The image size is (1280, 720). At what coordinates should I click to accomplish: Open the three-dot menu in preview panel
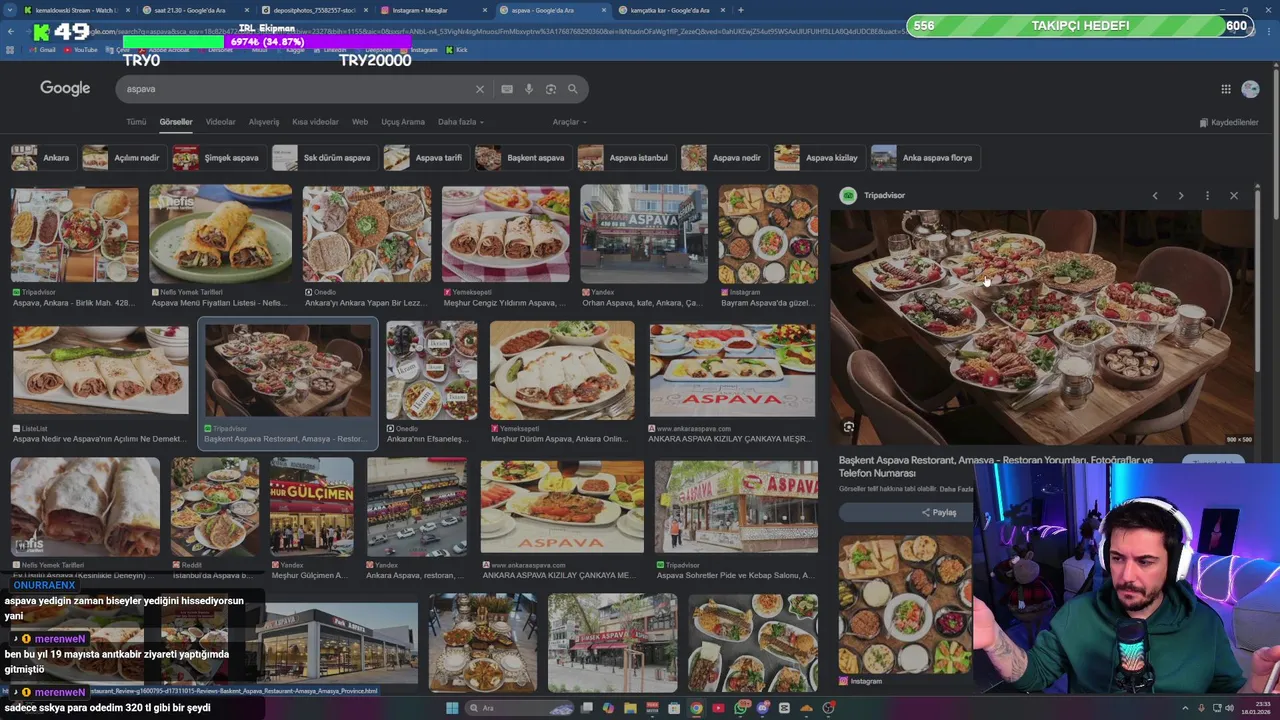1207,196
